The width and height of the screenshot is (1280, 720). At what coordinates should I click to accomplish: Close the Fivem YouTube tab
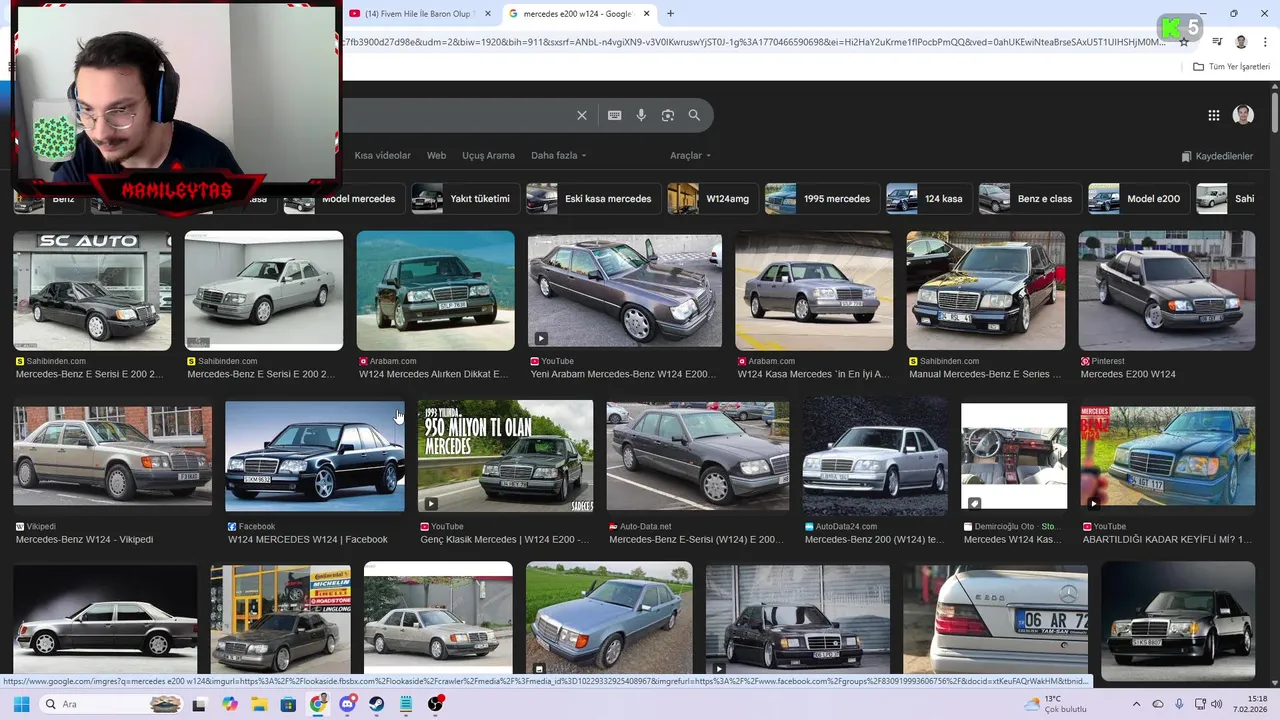(487, 14)
